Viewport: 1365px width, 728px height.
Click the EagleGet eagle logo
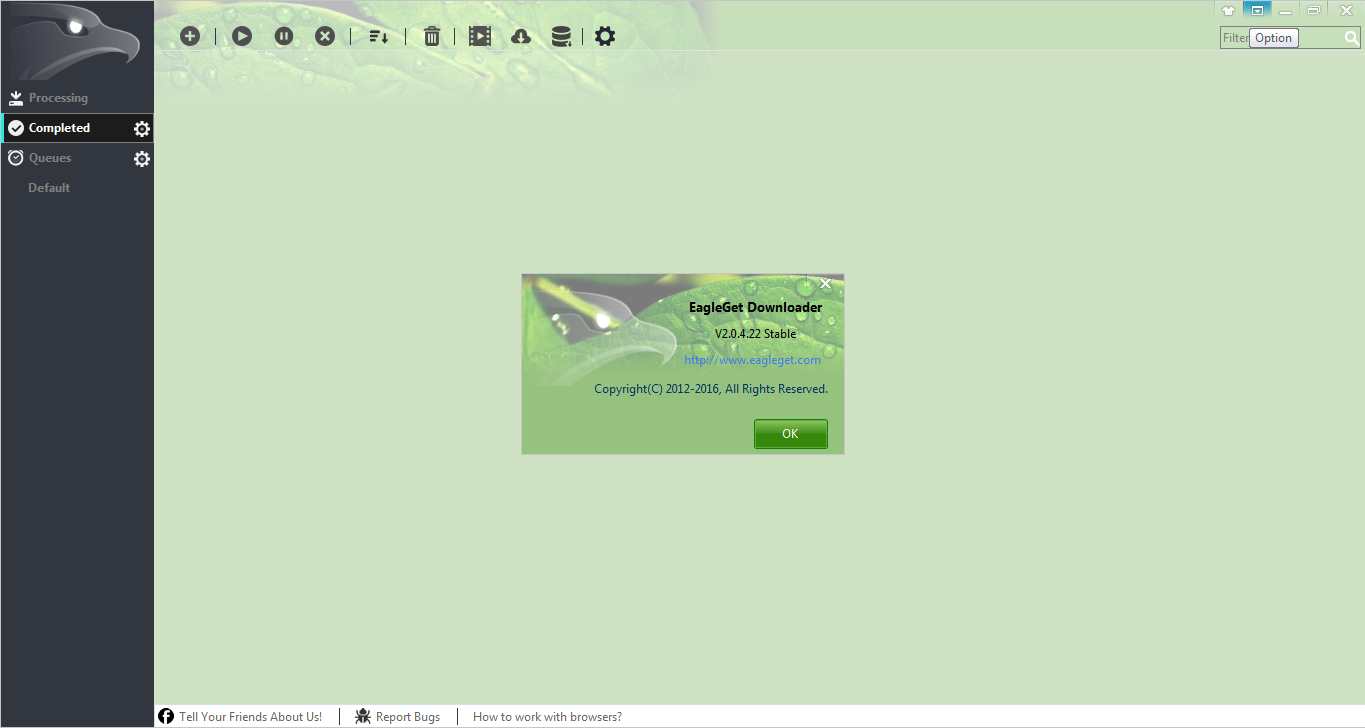tap(76, 41)
